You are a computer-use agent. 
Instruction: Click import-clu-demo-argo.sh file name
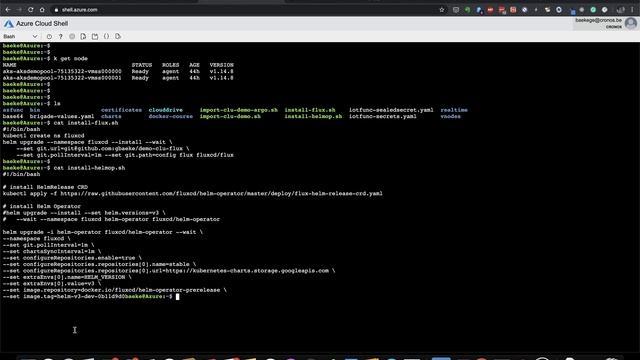click(238, 110)
